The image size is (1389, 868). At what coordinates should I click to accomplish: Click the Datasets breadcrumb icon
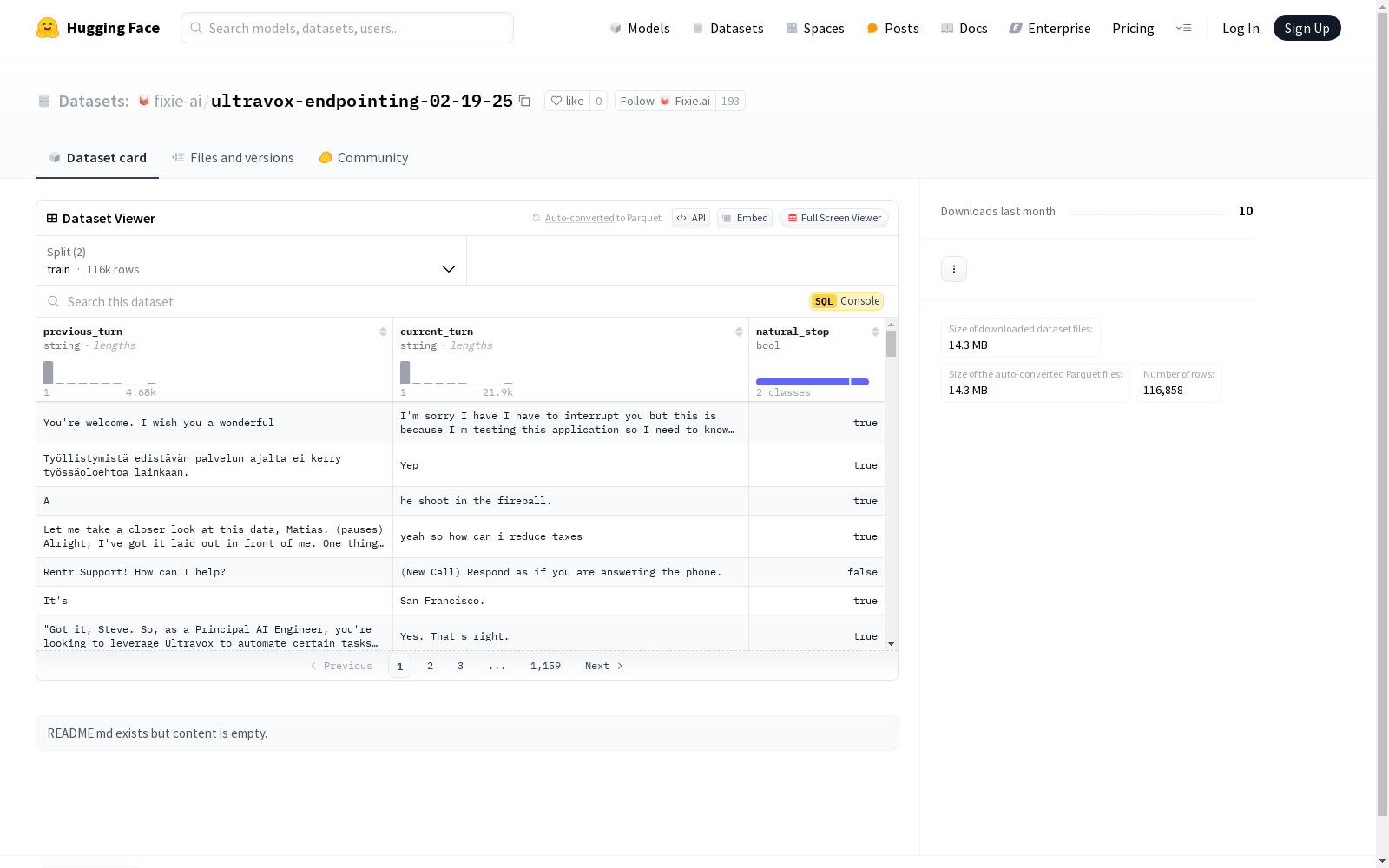pos(44,101)
